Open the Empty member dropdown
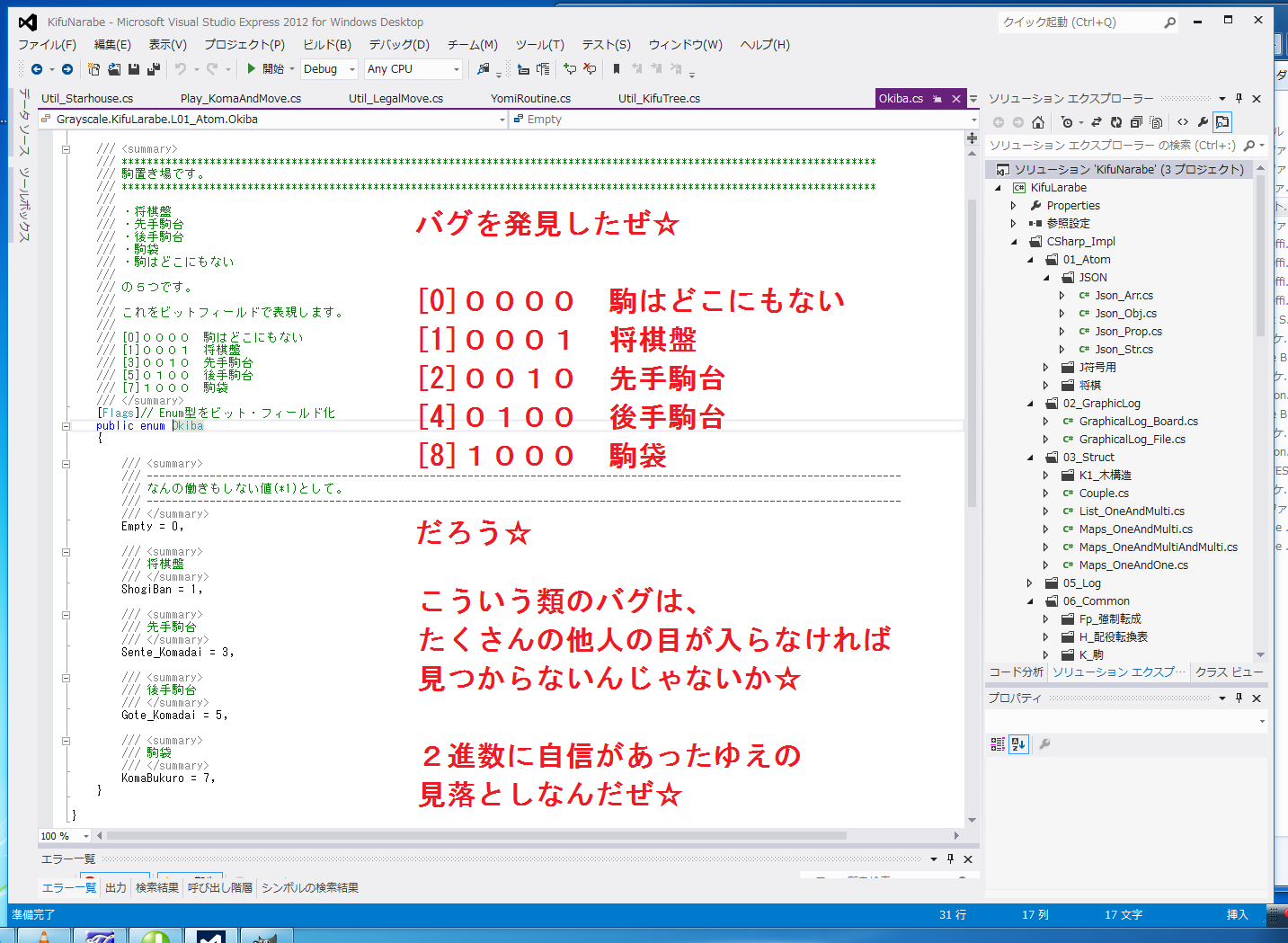The image size is (1288, 943). [x=744, y=119]
